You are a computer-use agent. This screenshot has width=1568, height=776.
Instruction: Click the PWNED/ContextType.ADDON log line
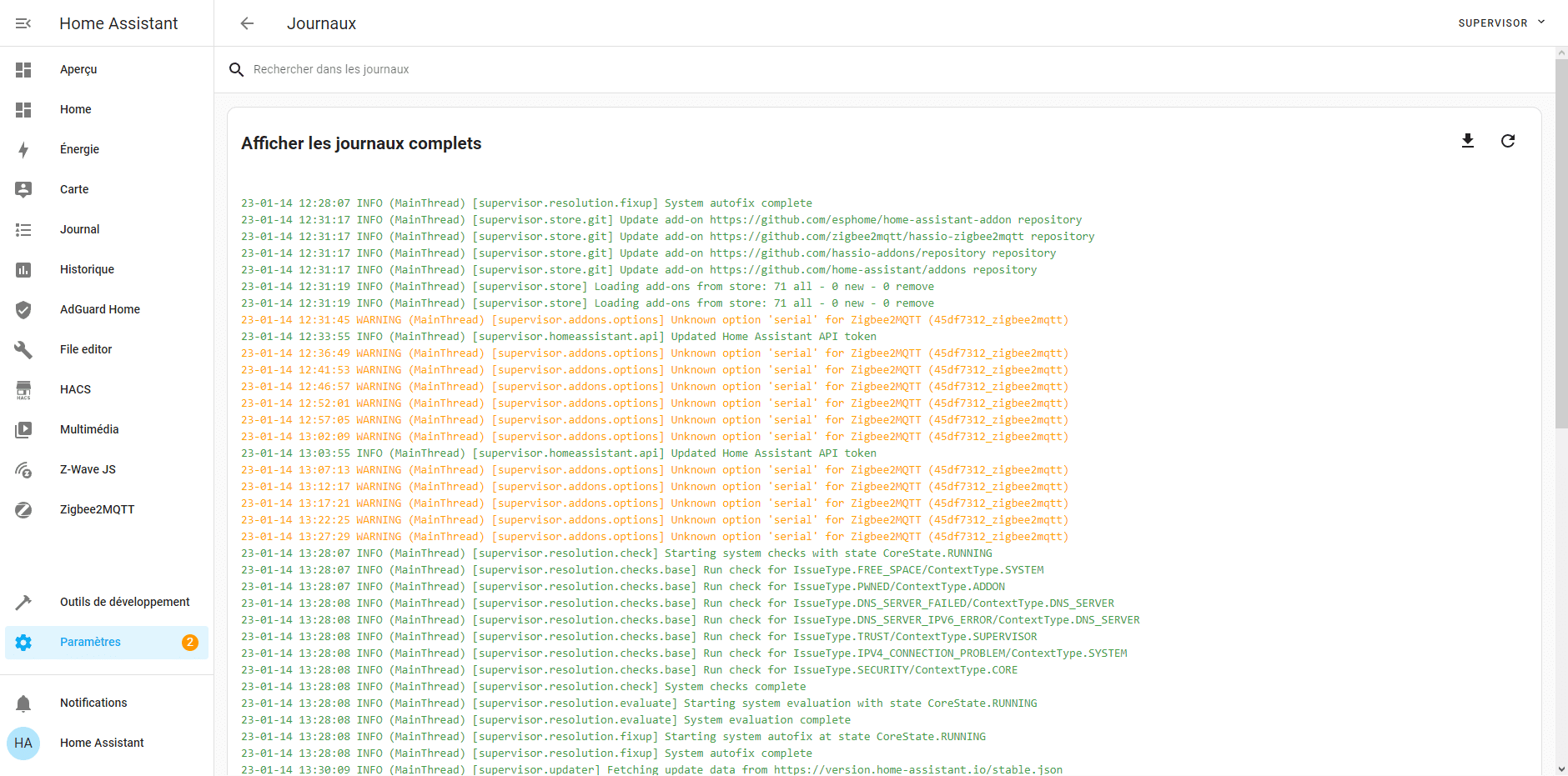623,587
